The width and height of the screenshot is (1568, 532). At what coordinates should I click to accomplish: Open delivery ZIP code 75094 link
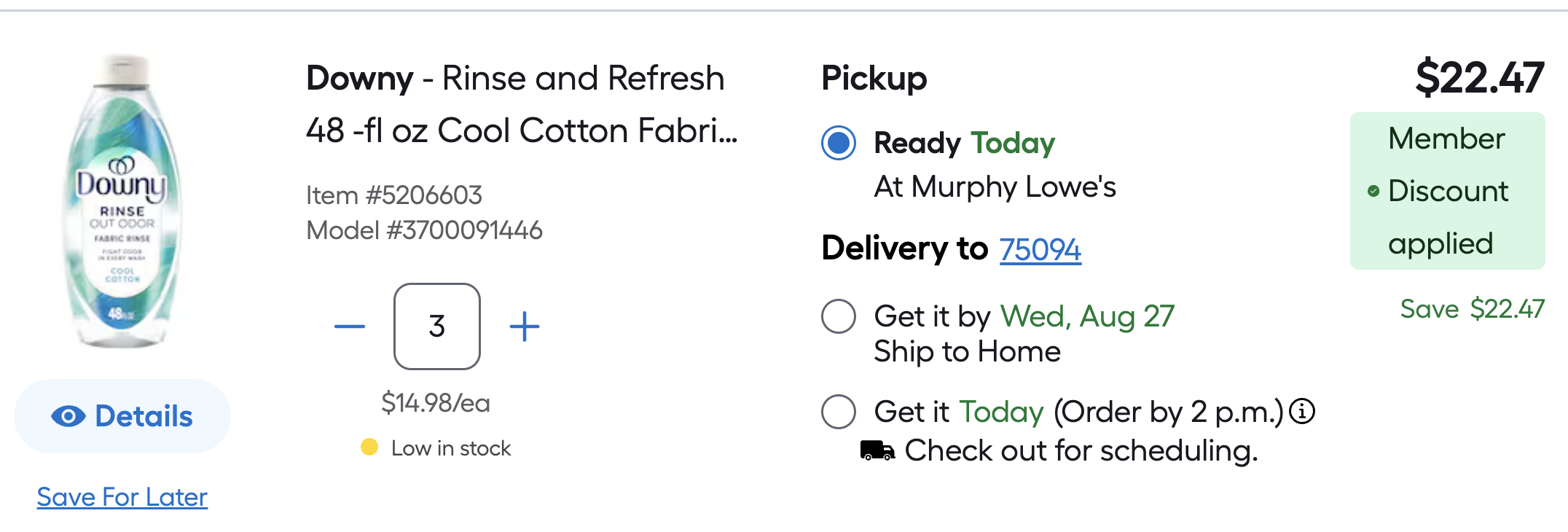[1040, 249]
